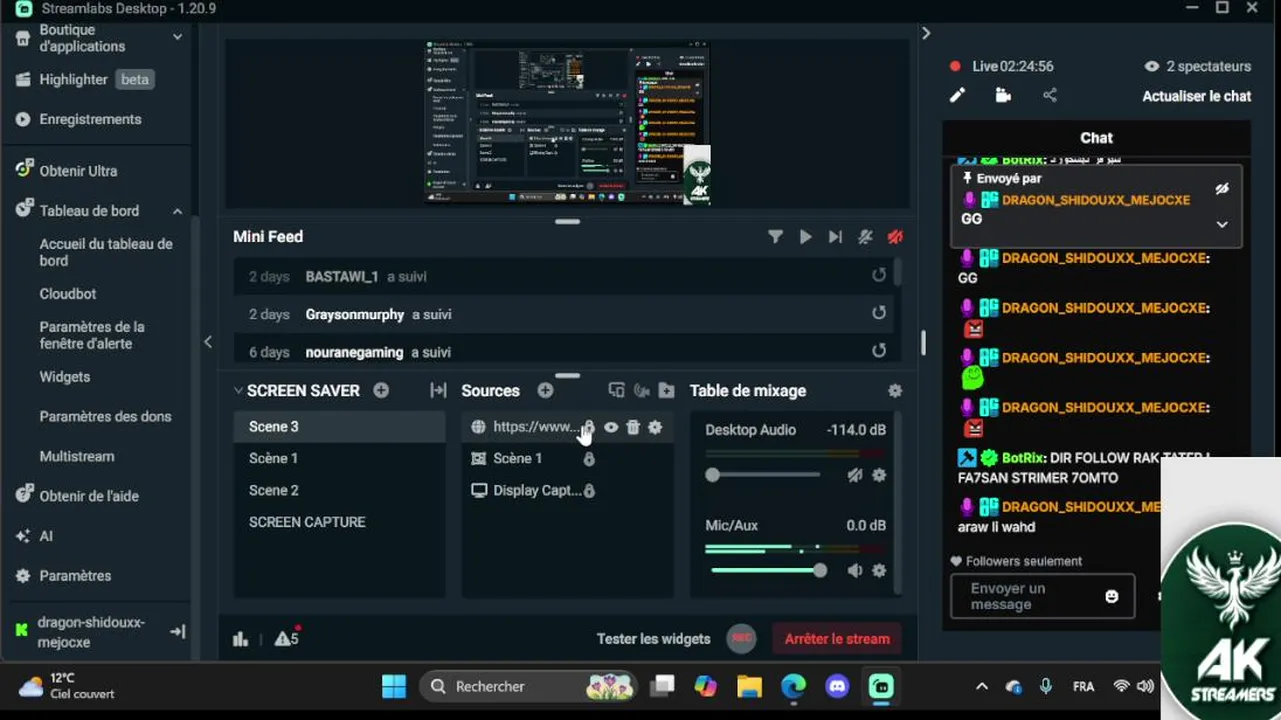Click Arrêter le stream button
Viewport: 1281px width, 720px height.
[x=837, y=639]
